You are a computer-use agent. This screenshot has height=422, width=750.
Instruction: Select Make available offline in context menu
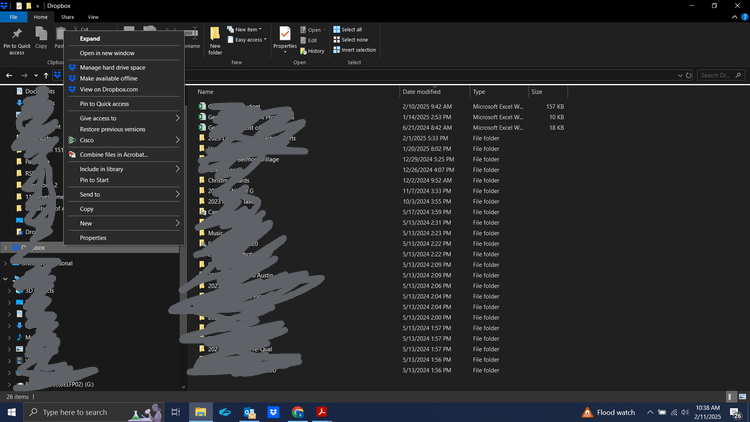tap(109, 78)
